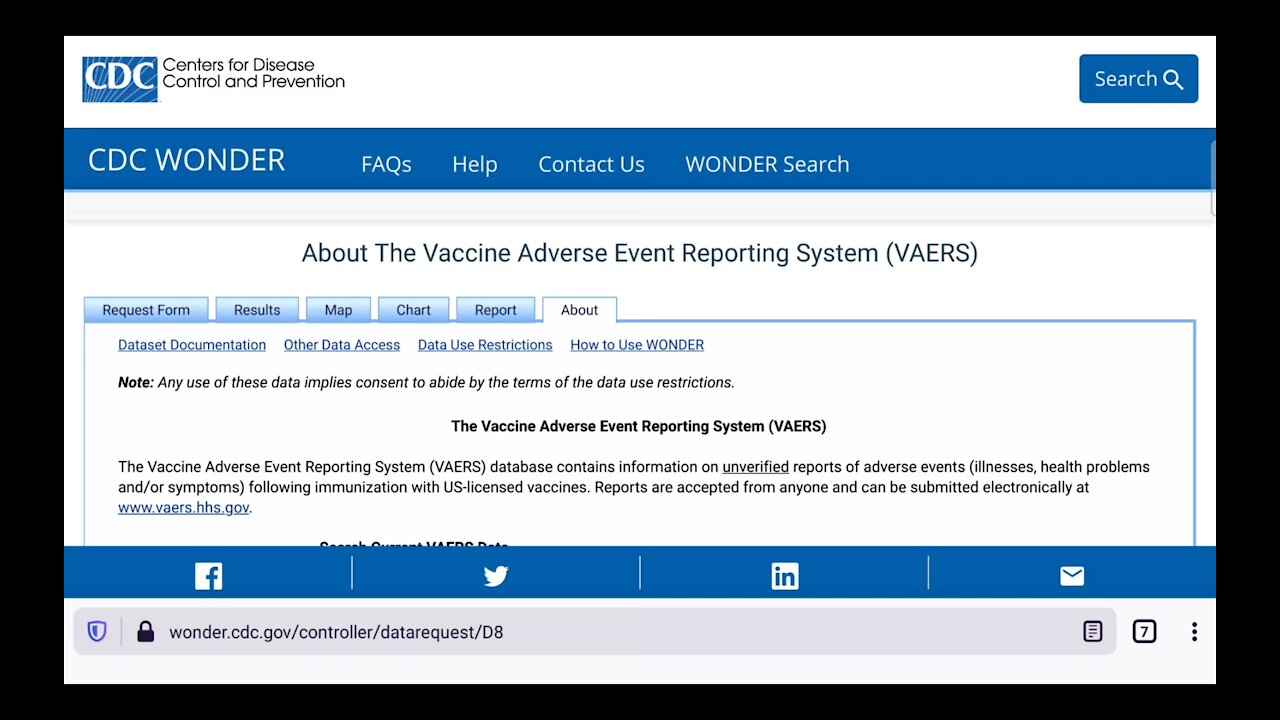Open Contact Us in the navigation bar
The width and height of the screenshot is (1280, 720).
click(591, 164)
